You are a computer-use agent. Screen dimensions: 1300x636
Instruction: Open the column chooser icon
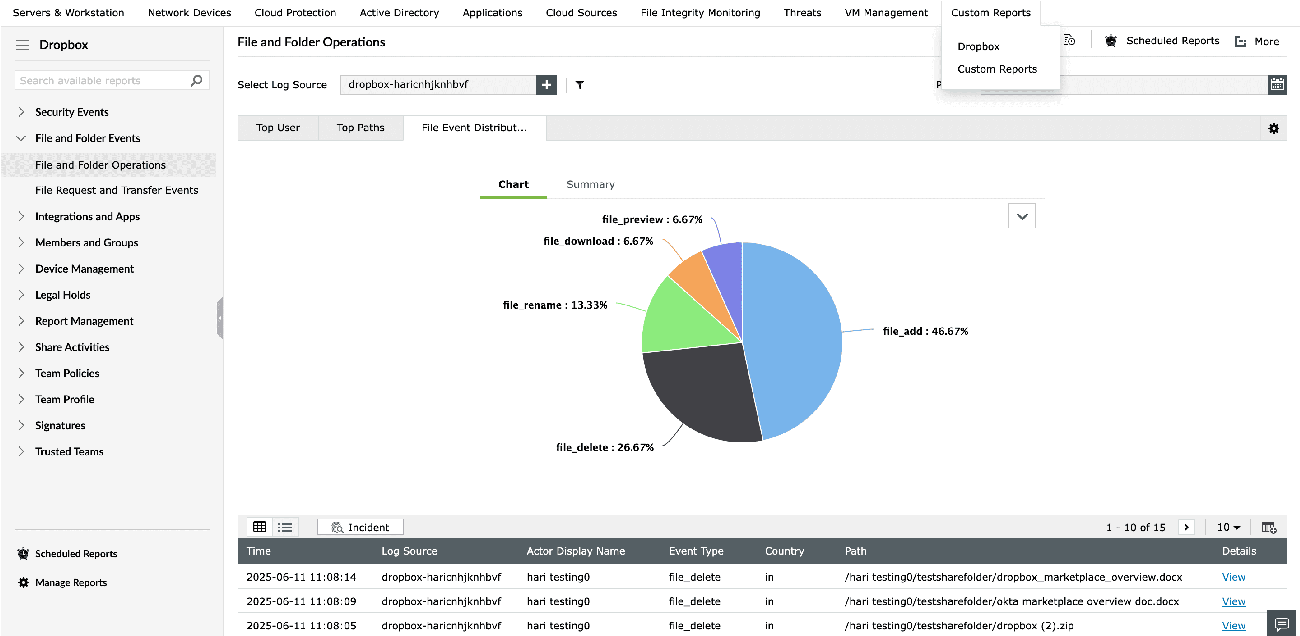pos(1269,527)
